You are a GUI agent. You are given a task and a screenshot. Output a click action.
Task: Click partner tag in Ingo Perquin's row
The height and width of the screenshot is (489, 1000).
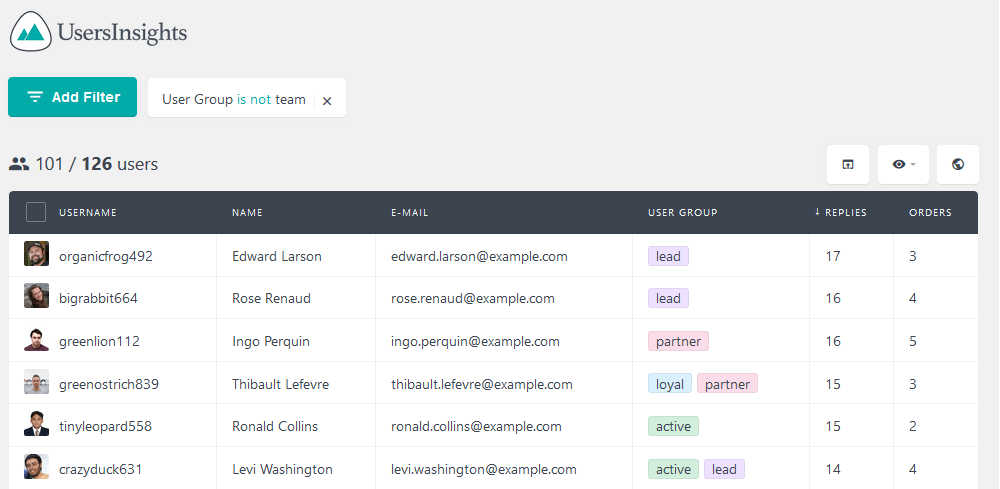679,341
